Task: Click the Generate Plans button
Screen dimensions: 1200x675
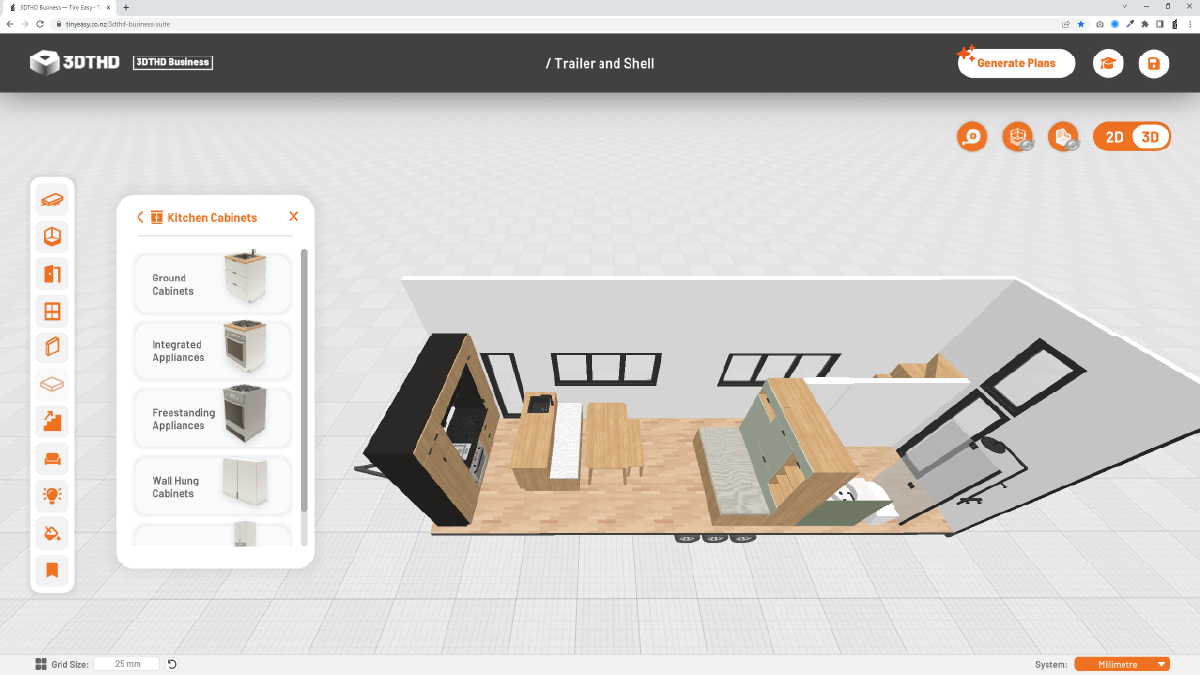Action: (x=1016, y=63)
